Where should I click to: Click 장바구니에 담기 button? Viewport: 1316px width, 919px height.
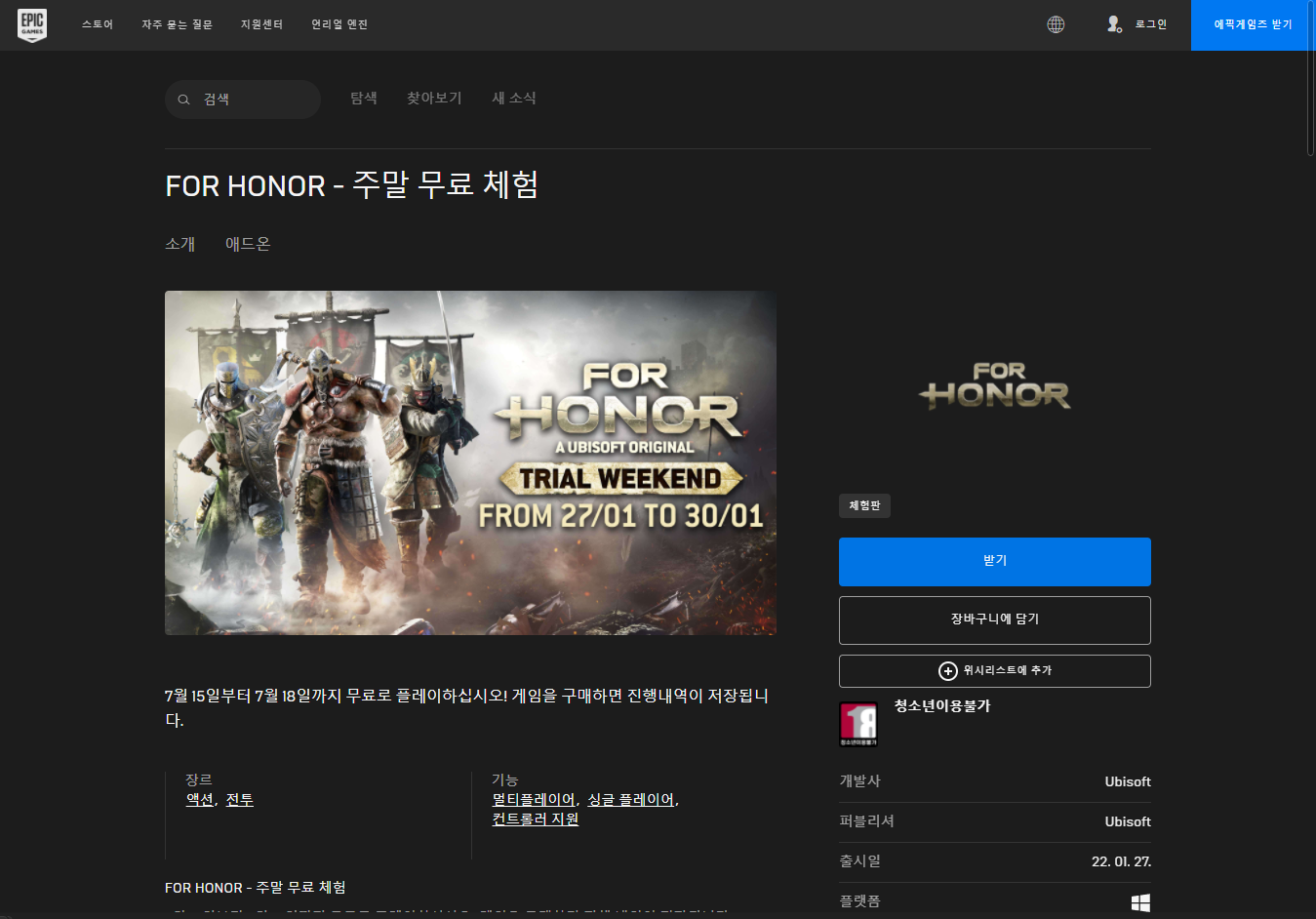(x=995, y=620)
